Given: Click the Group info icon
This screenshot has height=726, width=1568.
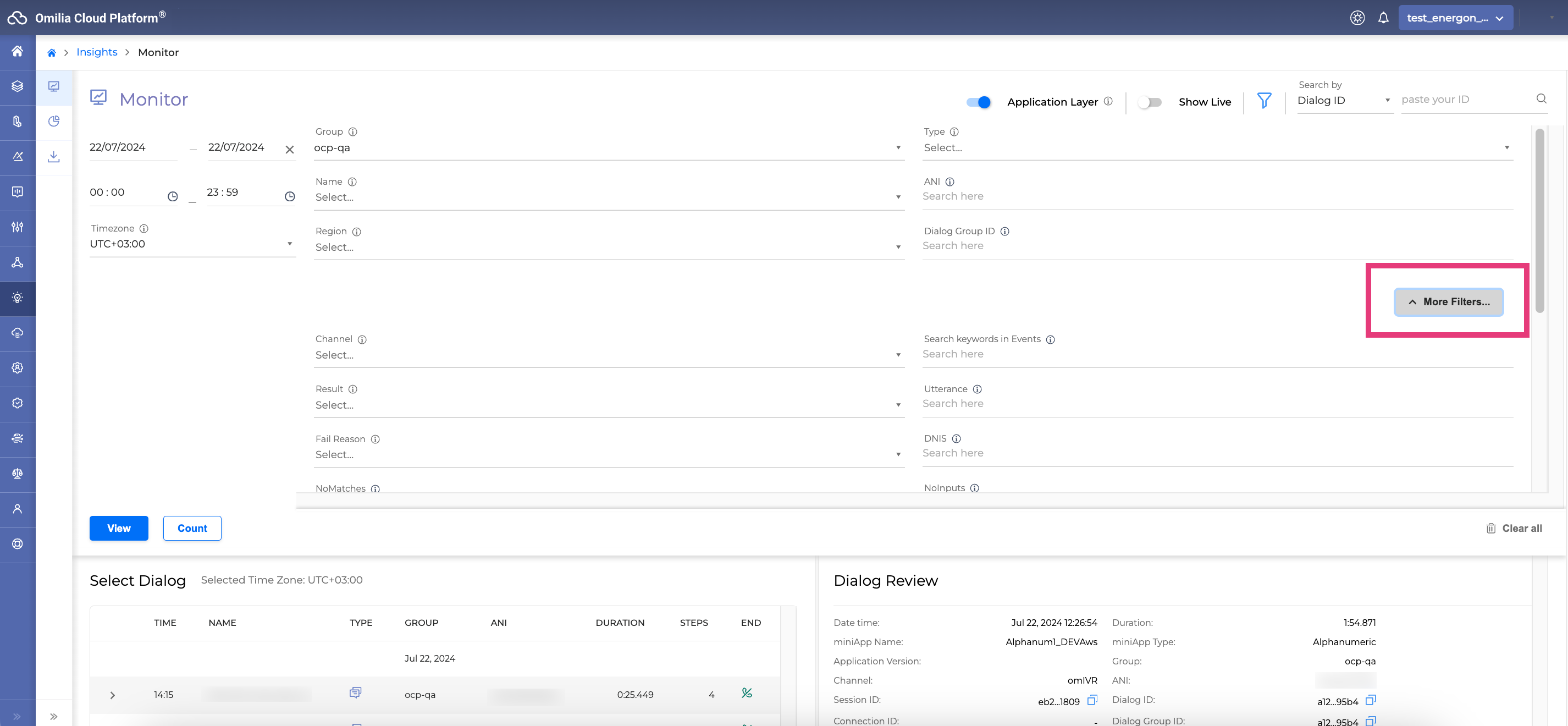Looking at the screenshot, I should (x=352, y=131).
